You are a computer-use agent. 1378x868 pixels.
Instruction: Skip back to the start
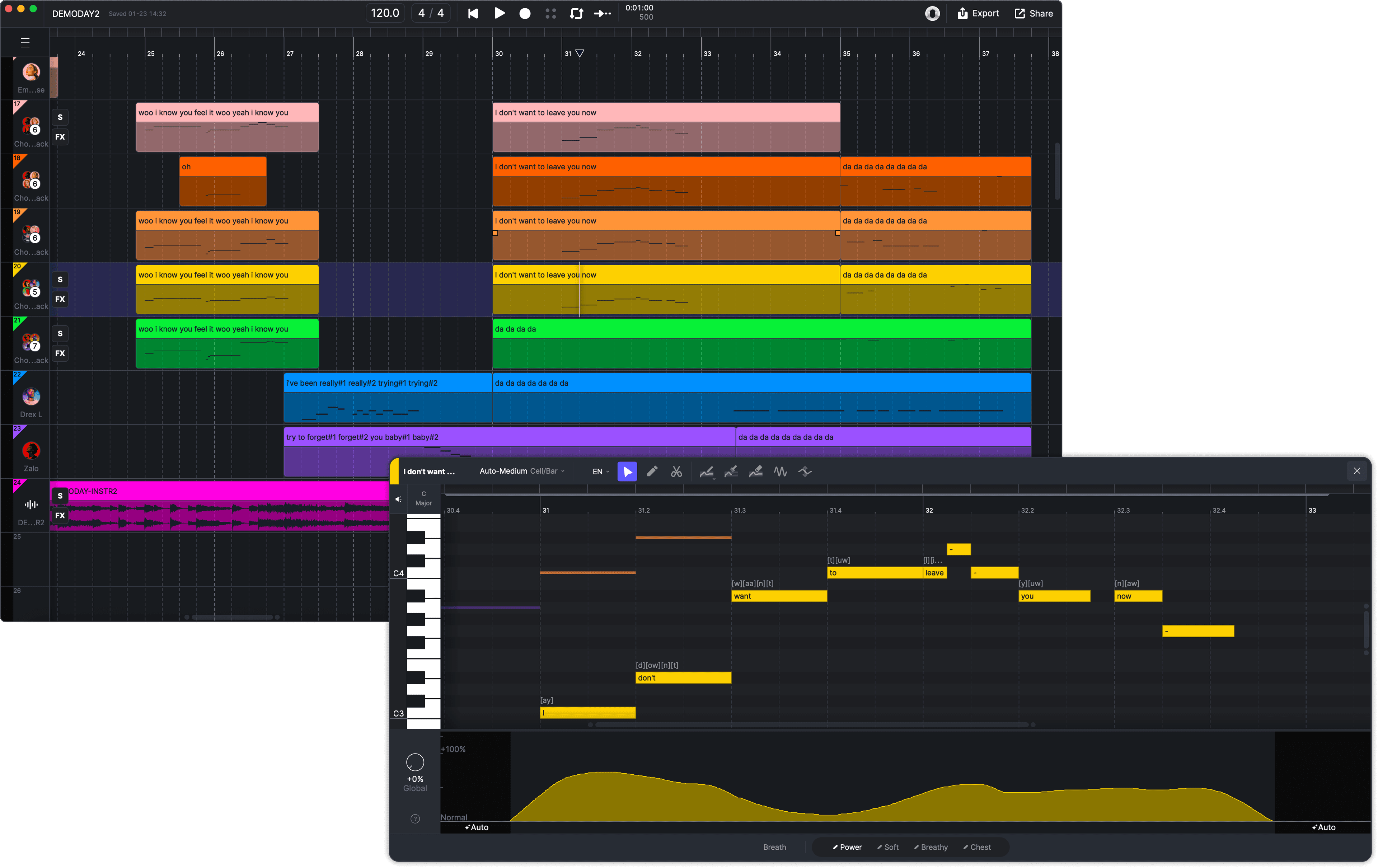click(473, 13)
